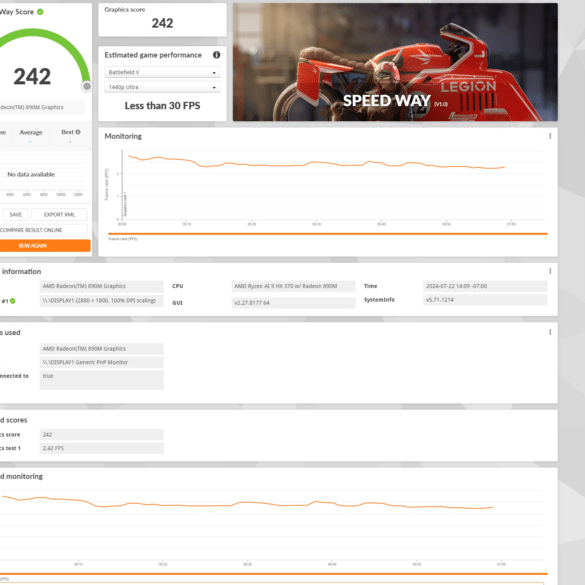
Task: Click the gray knob on the score gauge
Action: (87, 87)
